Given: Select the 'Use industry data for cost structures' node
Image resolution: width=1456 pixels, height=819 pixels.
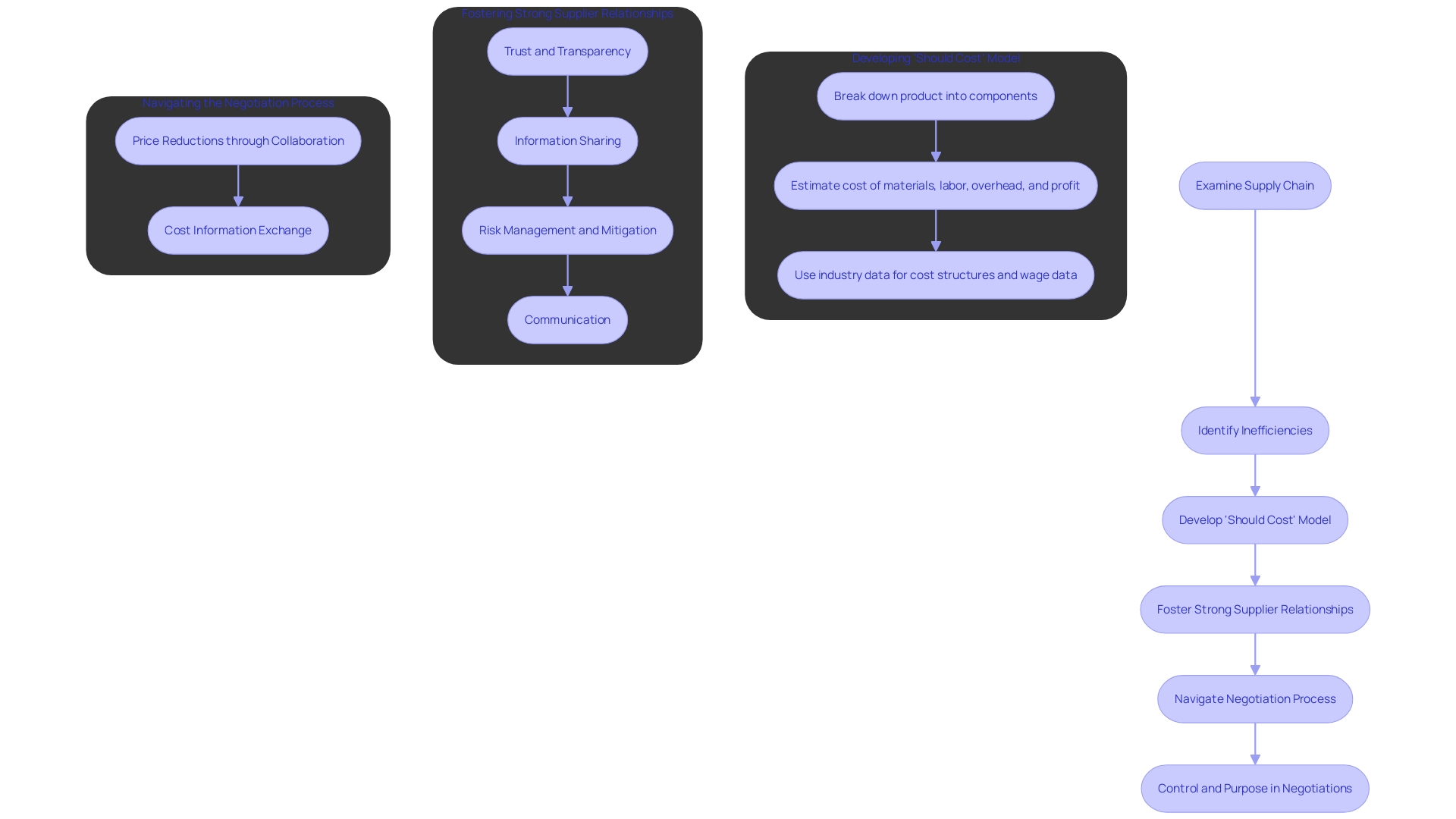Looking at the screenshot, I should coord(935,275).
